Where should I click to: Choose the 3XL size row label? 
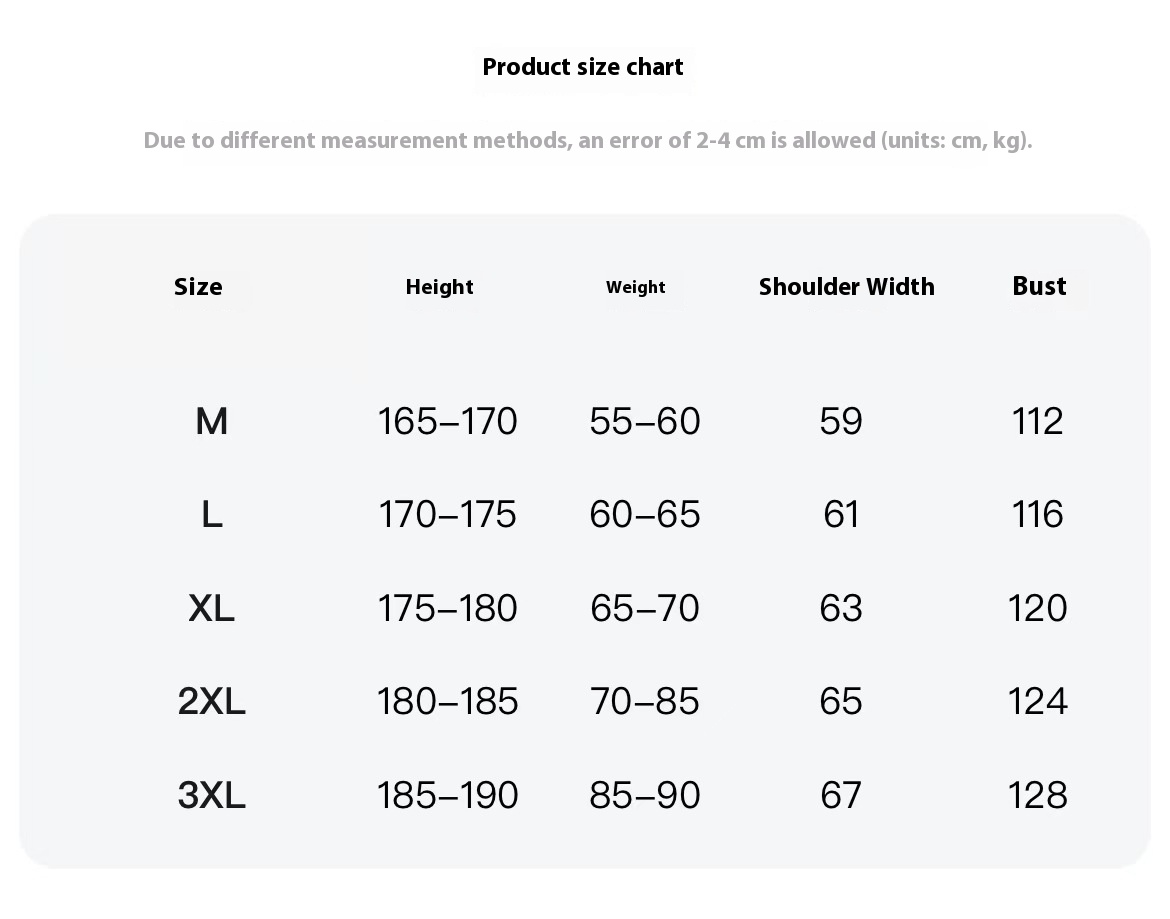pos(211,795)
